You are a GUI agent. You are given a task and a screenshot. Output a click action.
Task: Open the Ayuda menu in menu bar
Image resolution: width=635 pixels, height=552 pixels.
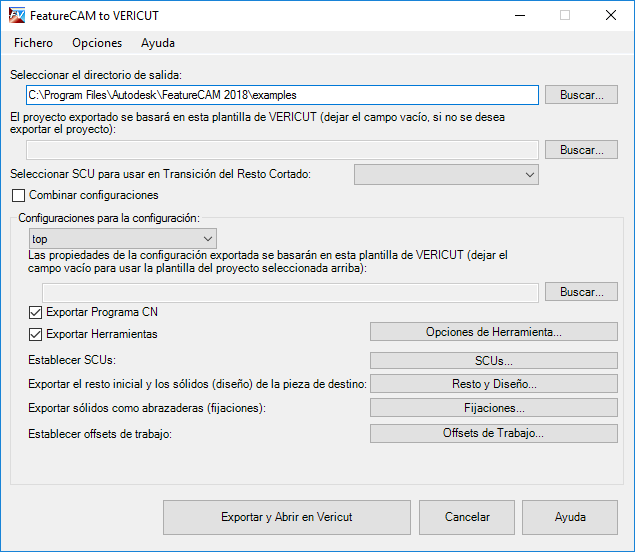coord(158,43)
